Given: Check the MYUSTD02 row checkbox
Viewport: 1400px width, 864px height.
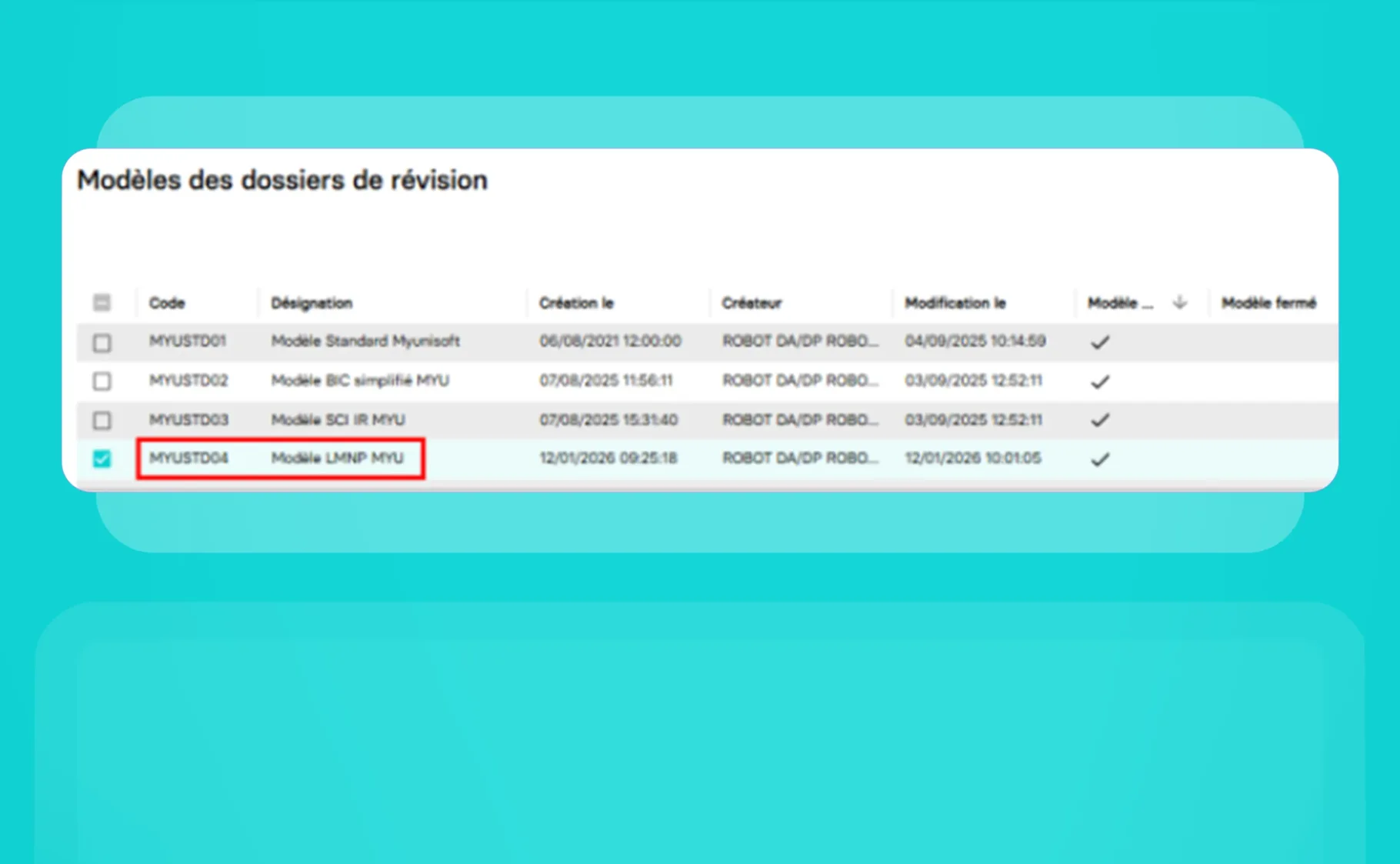Looking at the screenshot, I should (x=102, y=381).
